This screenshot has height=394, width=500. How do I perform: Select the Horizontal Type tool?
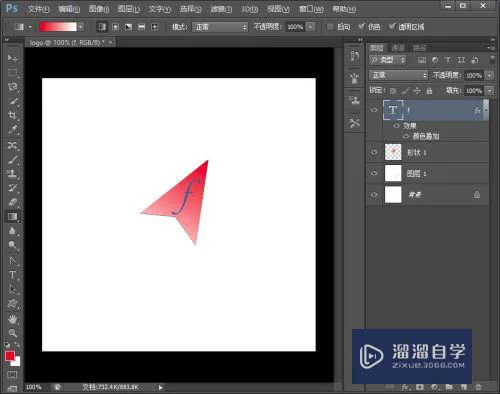pyautogui.click(x=12, y=275)
